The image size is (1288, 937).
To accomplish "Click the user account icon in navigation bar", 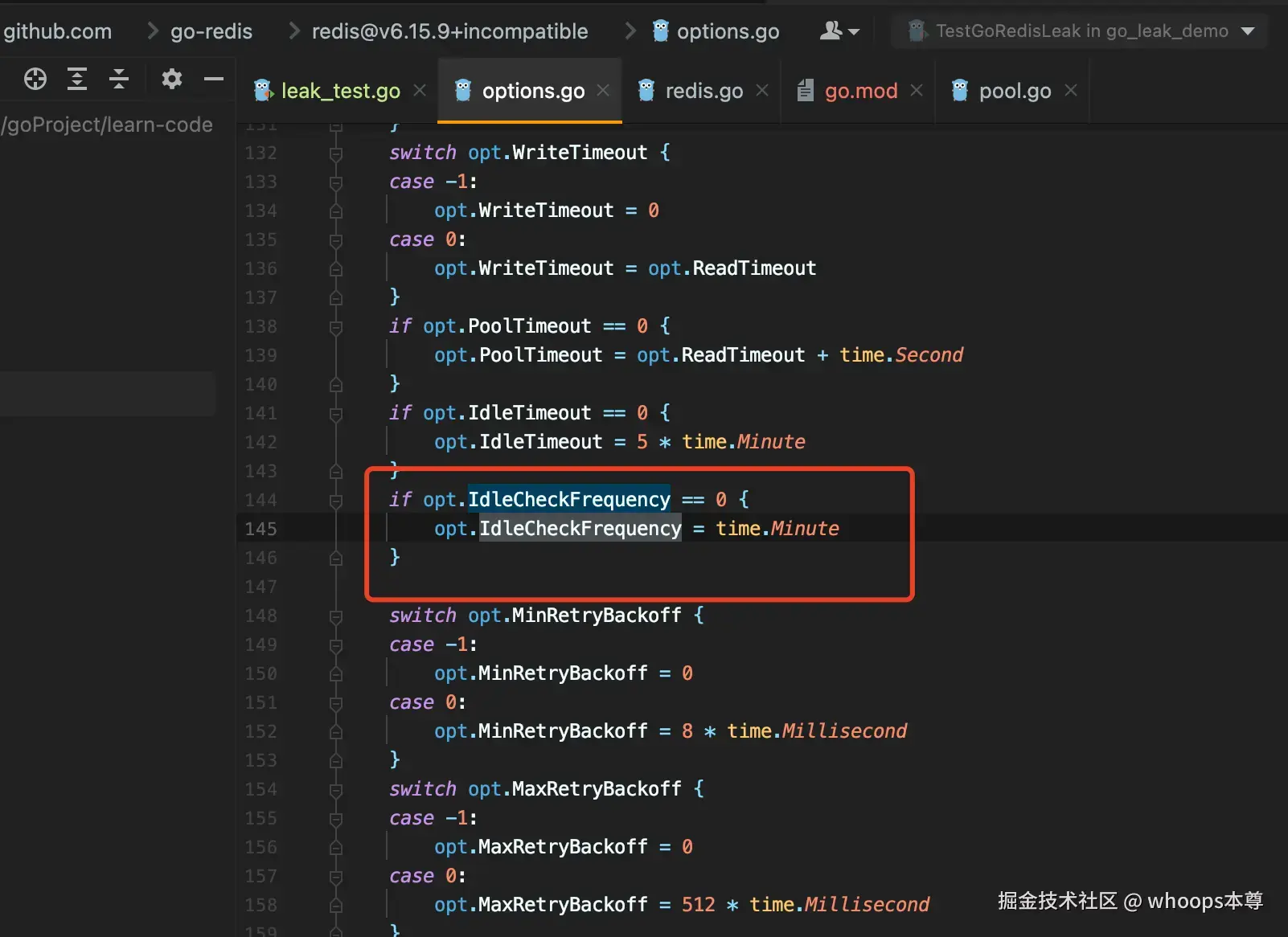I will [839, 31].
